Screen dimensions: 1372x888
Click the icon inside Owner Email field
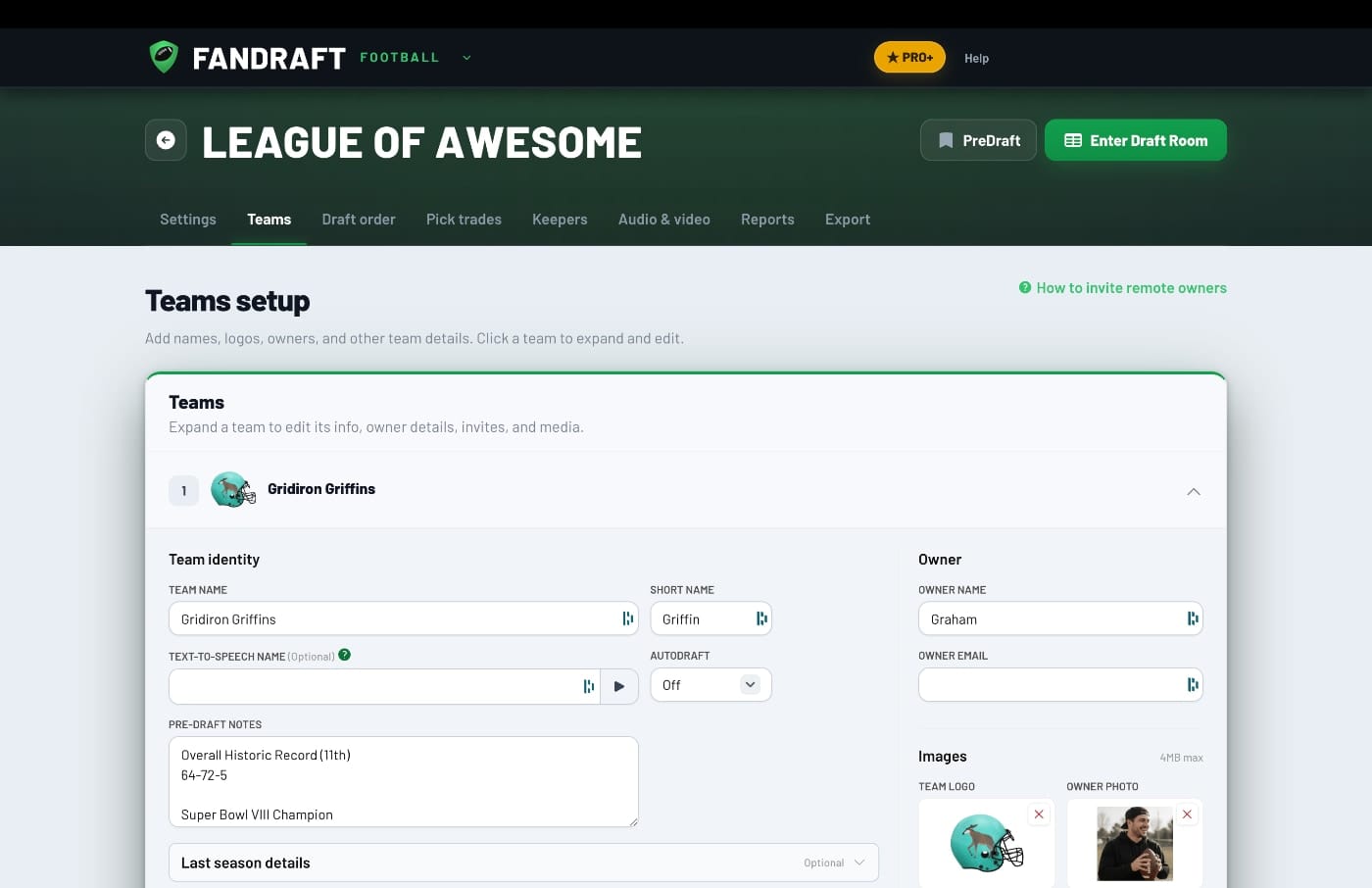[1193, 684]
